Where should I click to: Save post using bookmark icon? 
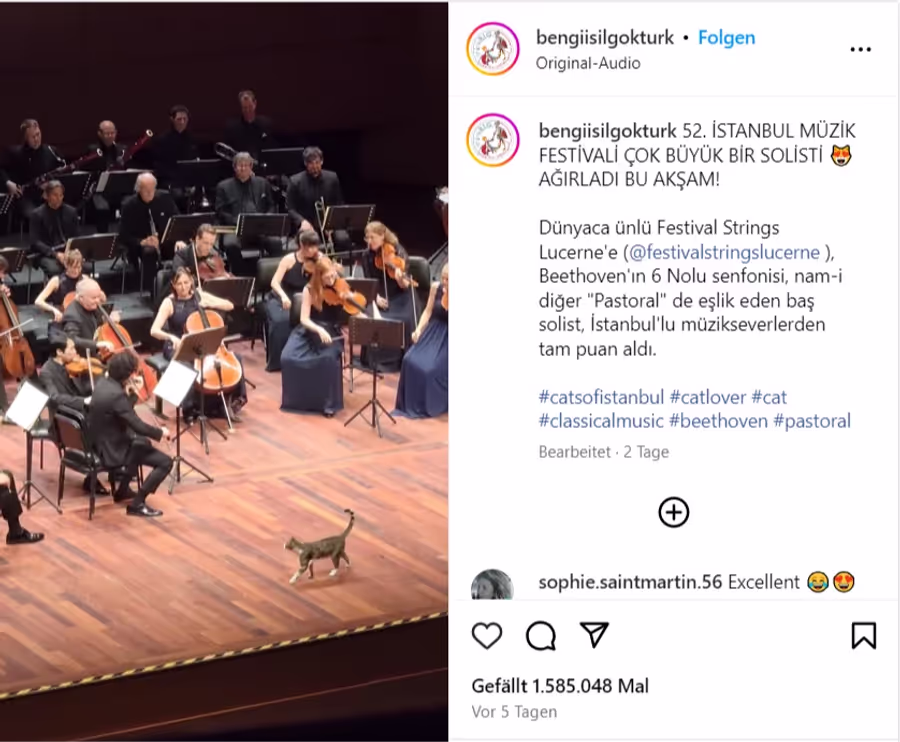point(864,636)
